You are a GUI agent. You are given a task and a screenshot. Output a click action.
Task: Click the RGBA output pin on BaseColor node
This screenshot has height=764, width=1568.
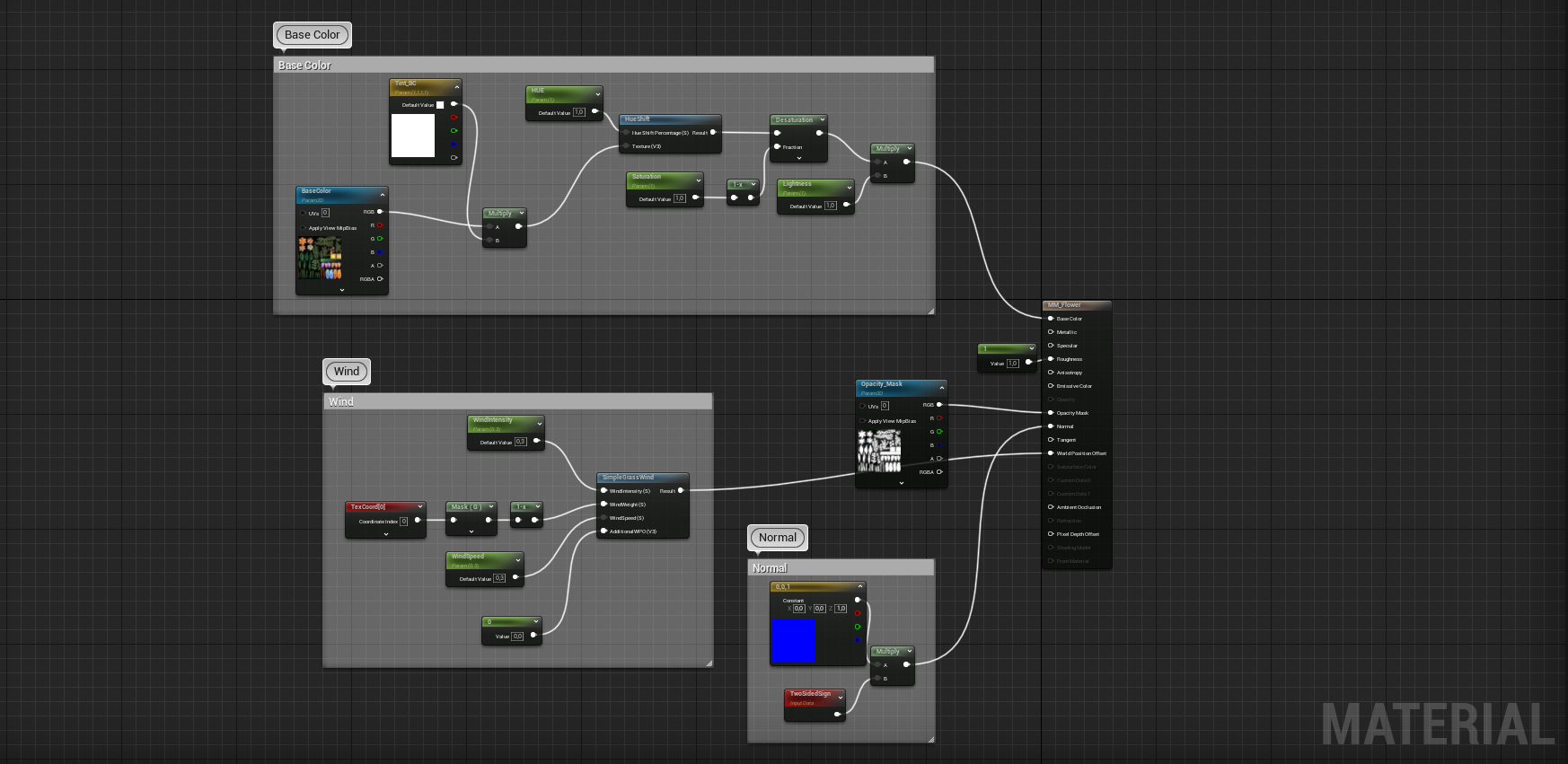380,279
